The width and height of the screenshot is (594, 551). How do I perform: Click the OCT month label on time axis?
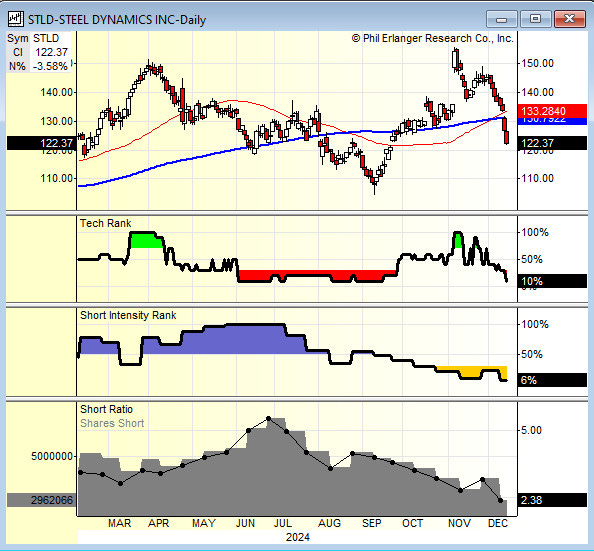[x=413, y=523]
